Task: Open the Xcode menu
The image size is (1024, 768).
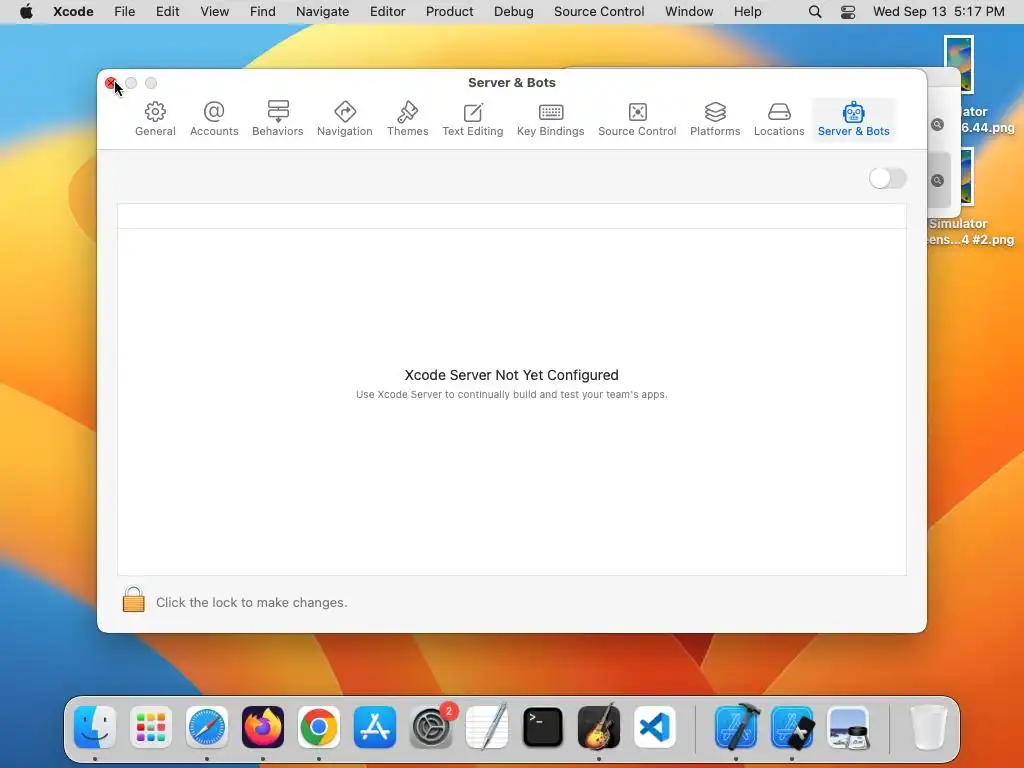Action: point(73,12)
